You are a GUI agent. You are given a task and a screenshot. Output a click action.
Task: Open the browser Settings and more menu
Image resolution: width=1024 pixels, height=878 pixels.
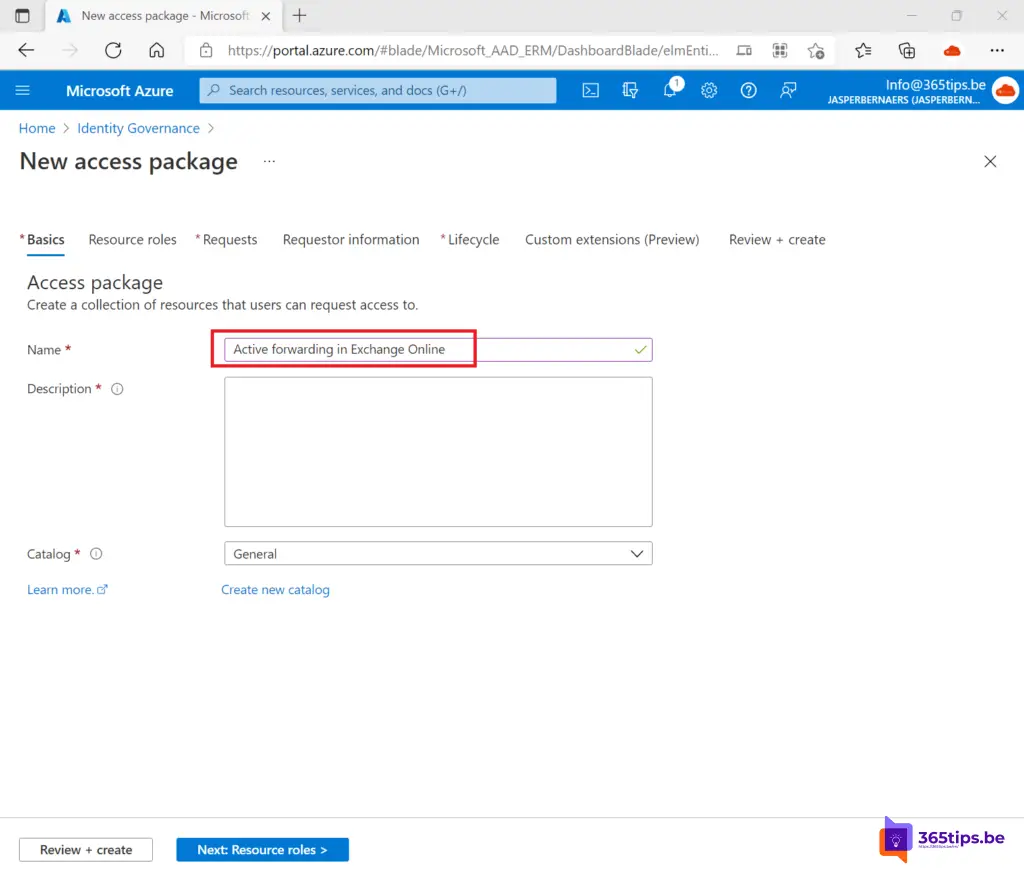coord(997,50)
